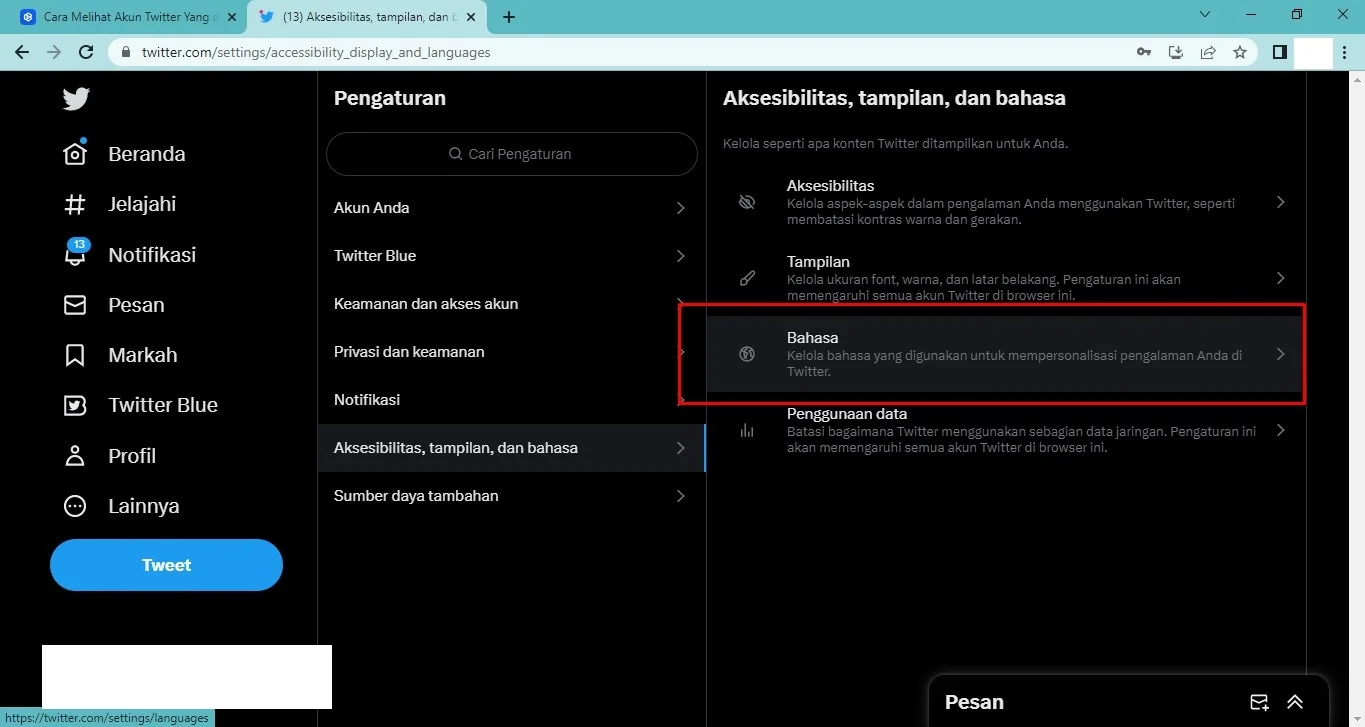This screenshot has width=1365, height=727.
Task: Open Notifikasi settings entry
Action: click(x=511, y=400)
